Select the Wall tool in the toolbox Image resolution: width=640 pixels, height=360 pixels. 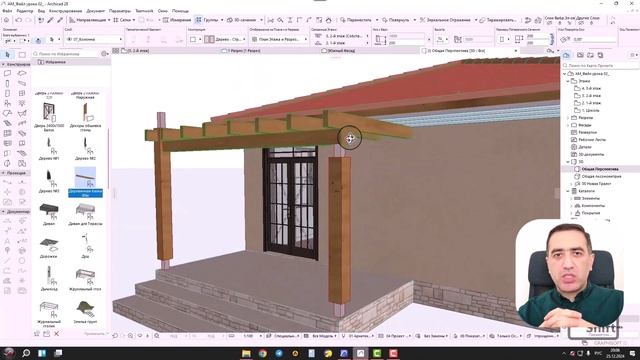tap(7, 73)
